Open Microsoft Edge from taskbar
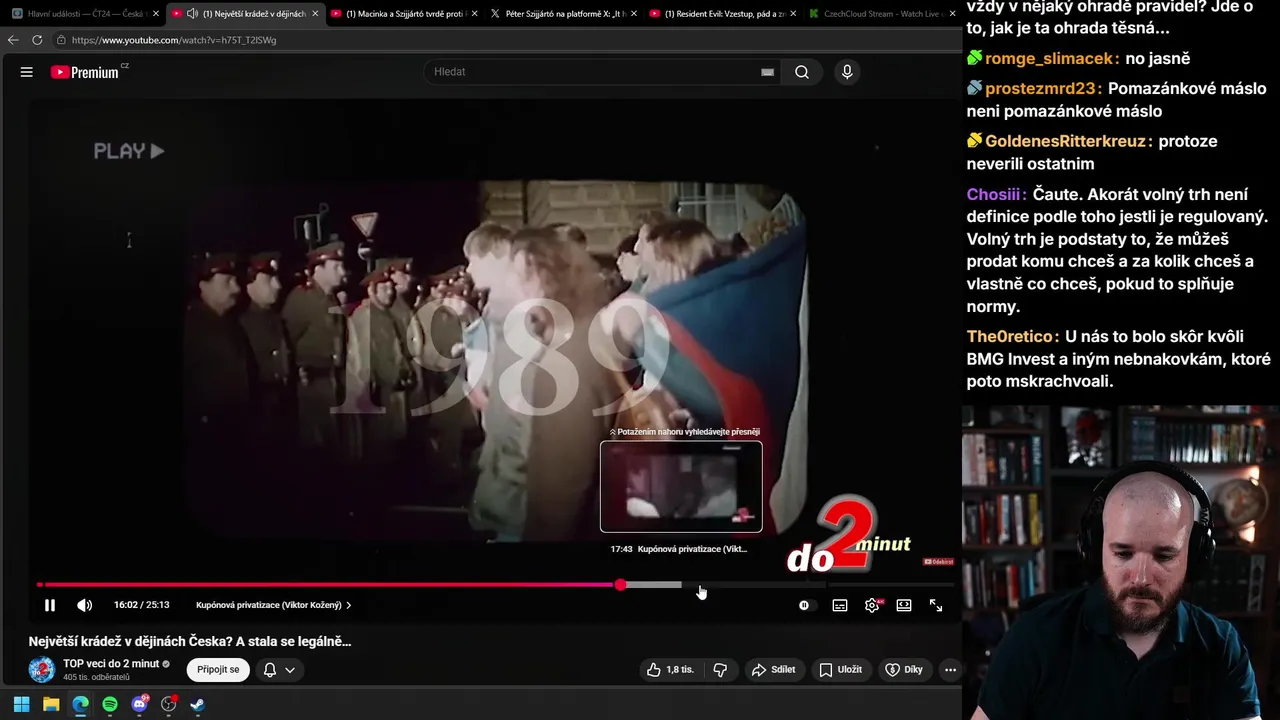Viewport: 1280px width, 720px height. pyautogui.click(x=80, y=704)
